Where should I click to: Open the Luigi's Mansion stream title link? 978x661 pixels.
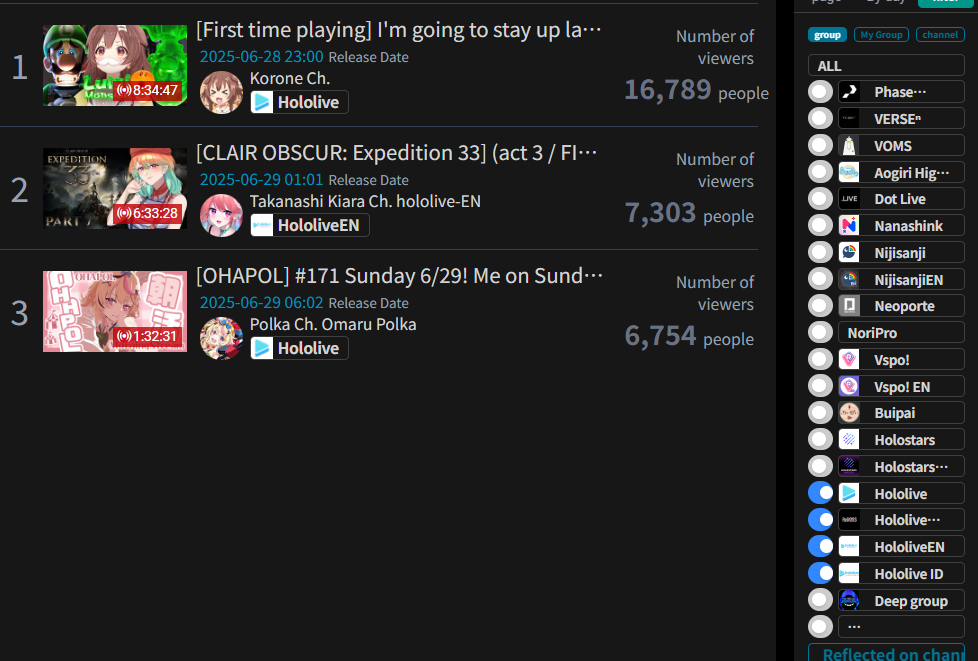tap(399, 30)
